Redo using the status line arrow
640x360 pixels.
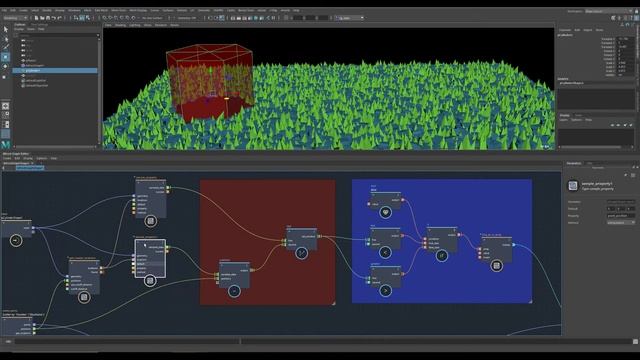(x=60, y=18)
